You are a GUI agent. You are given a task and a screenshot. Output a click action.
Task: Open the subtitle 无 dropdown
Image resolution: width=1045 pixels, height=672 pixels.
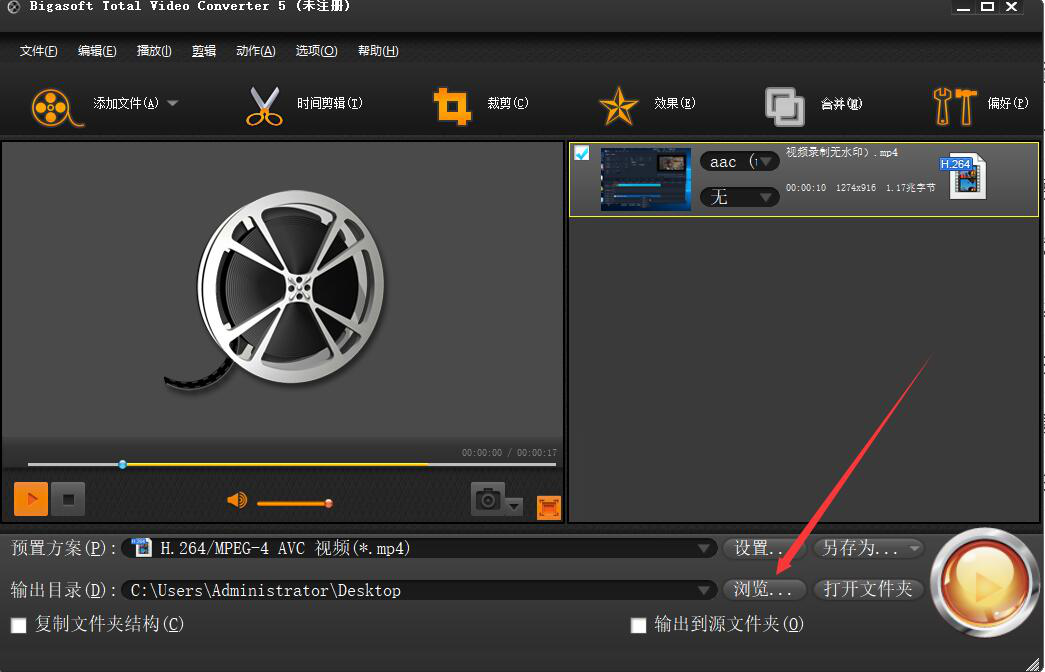740,197
